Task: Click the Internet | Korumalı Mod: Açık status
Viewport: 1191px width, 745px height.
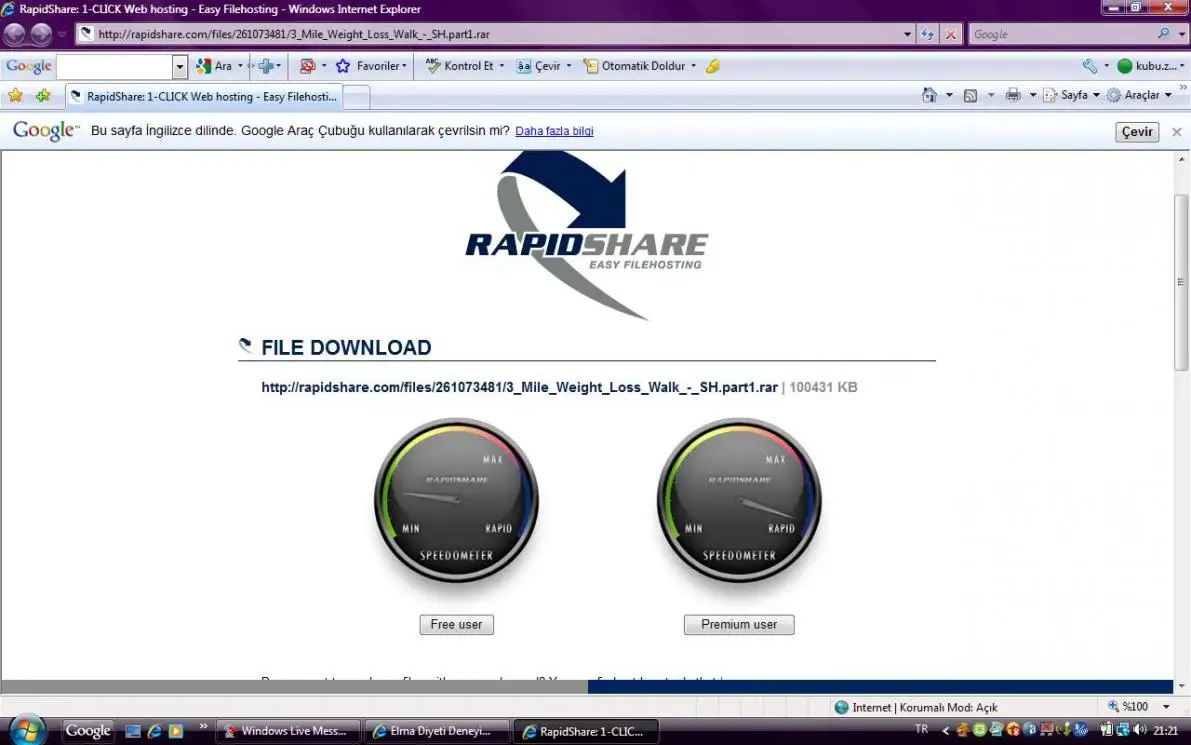Action: point(916,707)
